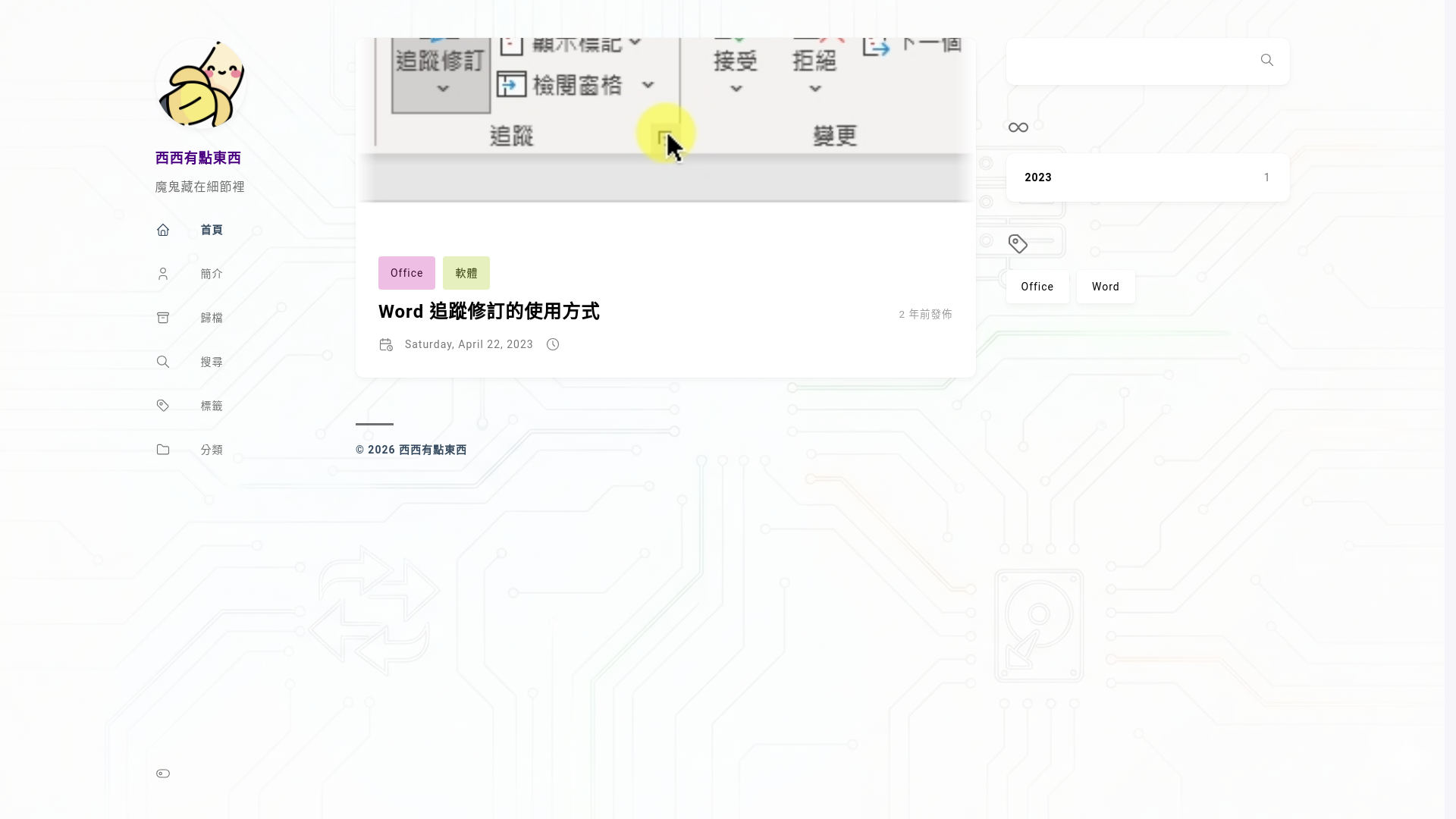Open article Word 追蹤修訂的使用方式
Image resolution: width=1456 pixels, height=819 pixels.
tap(489, 312)
